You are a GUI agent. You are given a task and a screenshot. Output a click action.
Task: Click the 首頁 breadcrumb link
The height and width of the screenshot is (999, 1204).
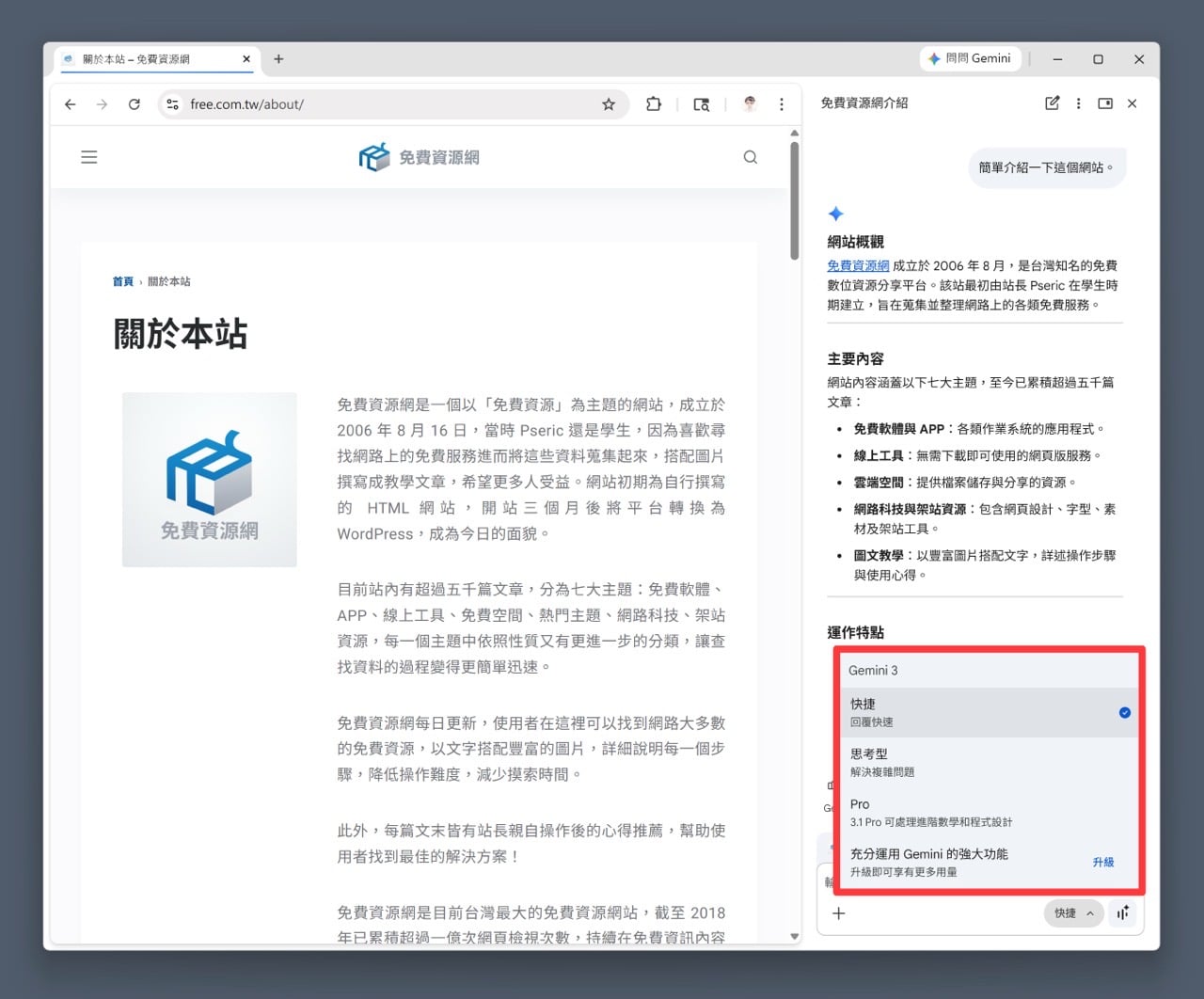click(x=122, y=281)
